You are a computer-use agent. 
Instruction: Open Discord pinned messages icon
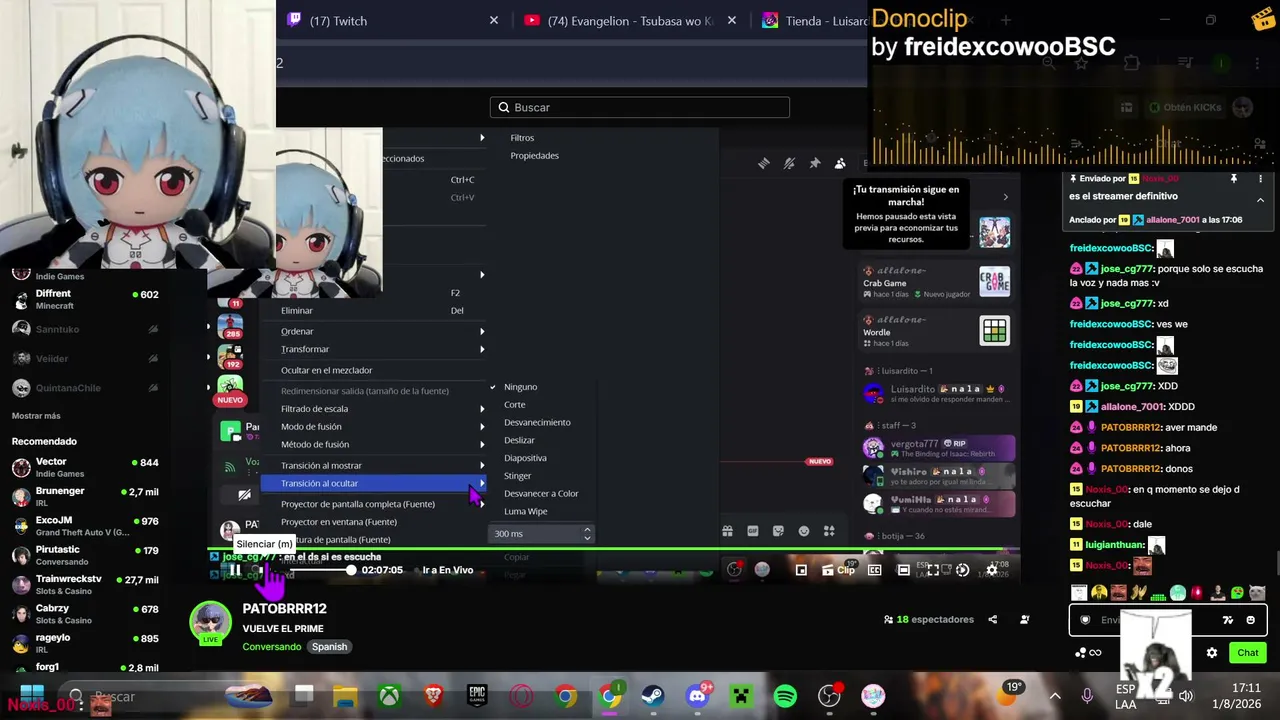815,164
